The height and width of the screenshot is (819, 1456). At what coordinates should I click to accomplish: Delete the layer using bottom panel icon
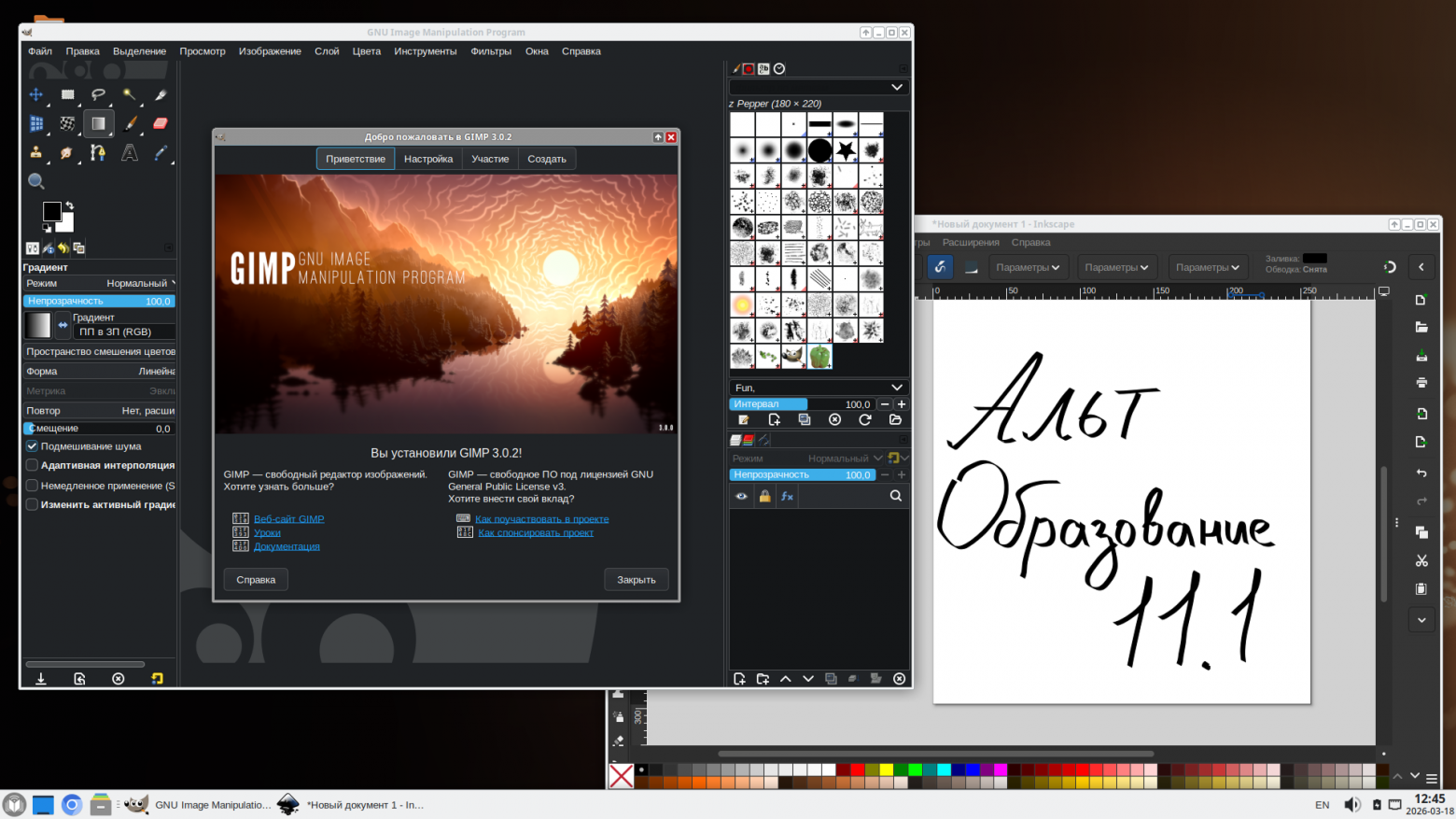899,679
